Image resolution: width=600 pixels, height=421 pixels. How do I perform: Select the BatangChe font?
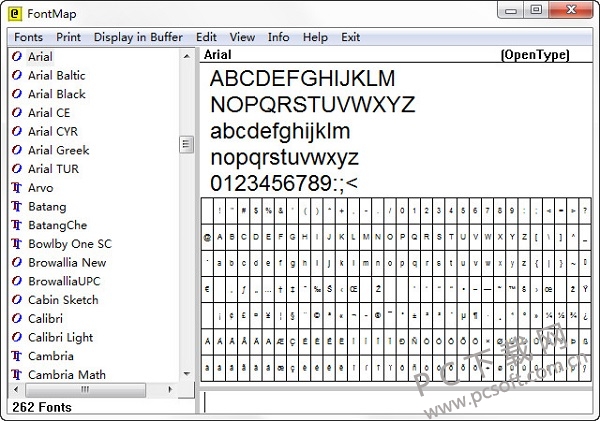pyautogui.click(x=57, y=225)
